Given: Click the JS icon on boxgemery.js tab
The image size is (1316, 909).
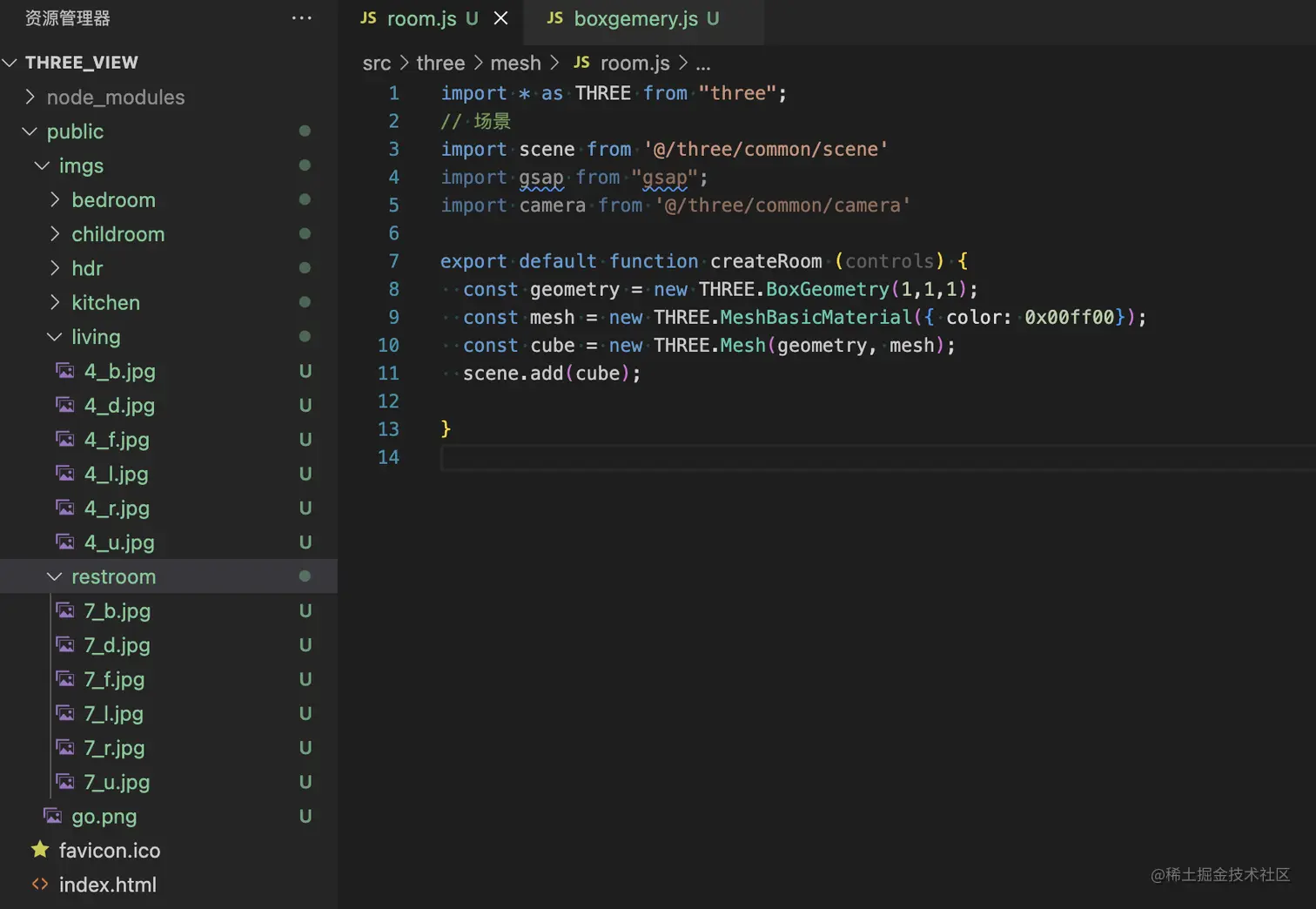Looking at the screenshot, I should 554,18.
